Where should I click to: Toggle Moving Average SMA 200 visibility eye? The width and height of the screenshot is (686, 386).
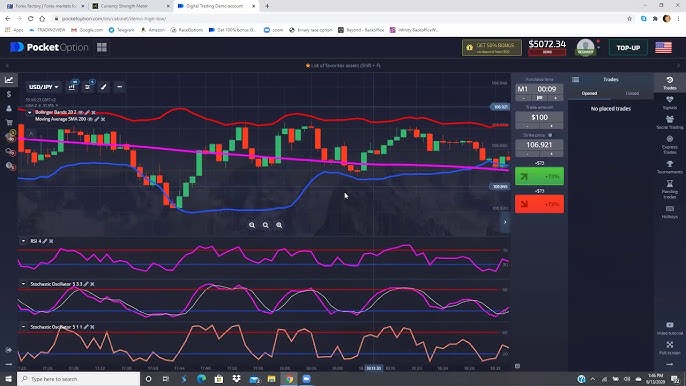click(x=90, y=119)
